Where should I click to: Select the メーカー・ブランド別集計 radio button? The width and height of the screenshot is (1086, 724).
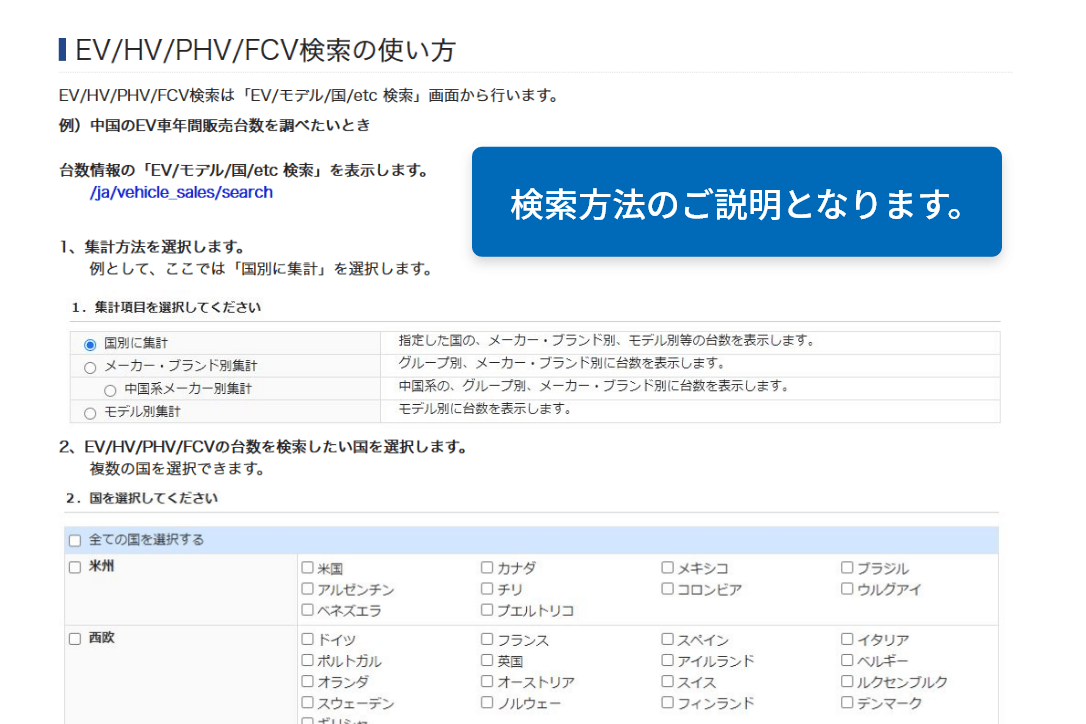coord(90,367)
